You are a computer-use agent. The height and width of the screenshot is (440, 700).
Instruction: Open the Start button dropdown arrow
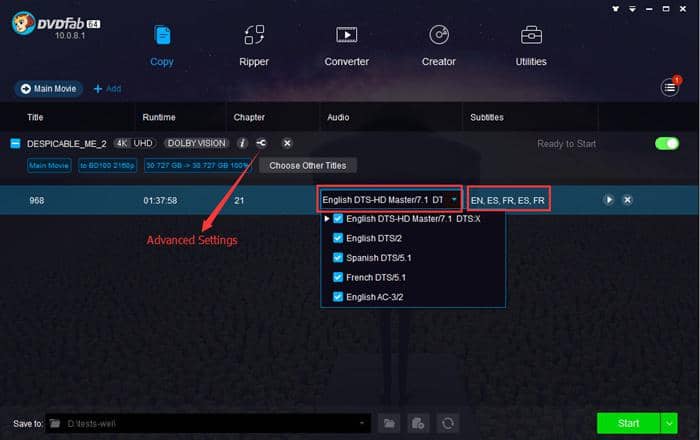click(x=669, y=423)
